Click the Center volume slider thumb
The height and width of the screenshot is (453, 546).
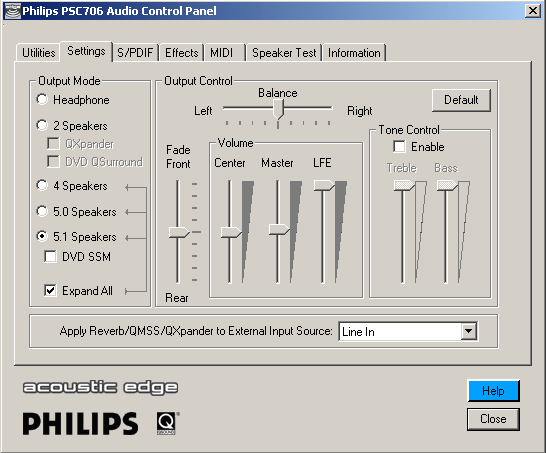pyautogui.click(x=231, y=232)
